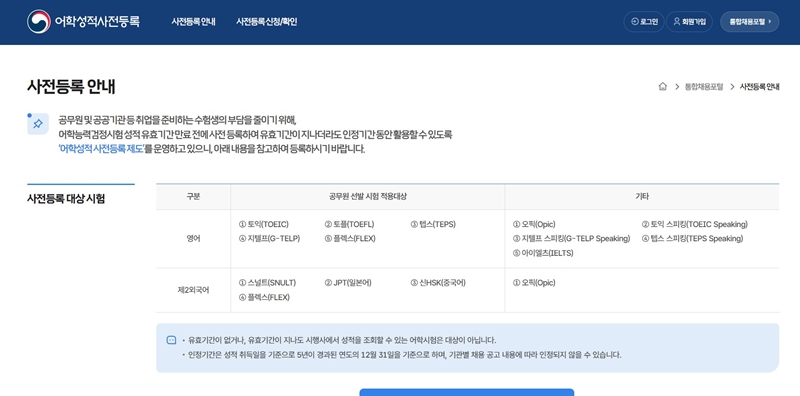
Task: Click the 사전등록 안내 page heading
Action: click(71, 87)
